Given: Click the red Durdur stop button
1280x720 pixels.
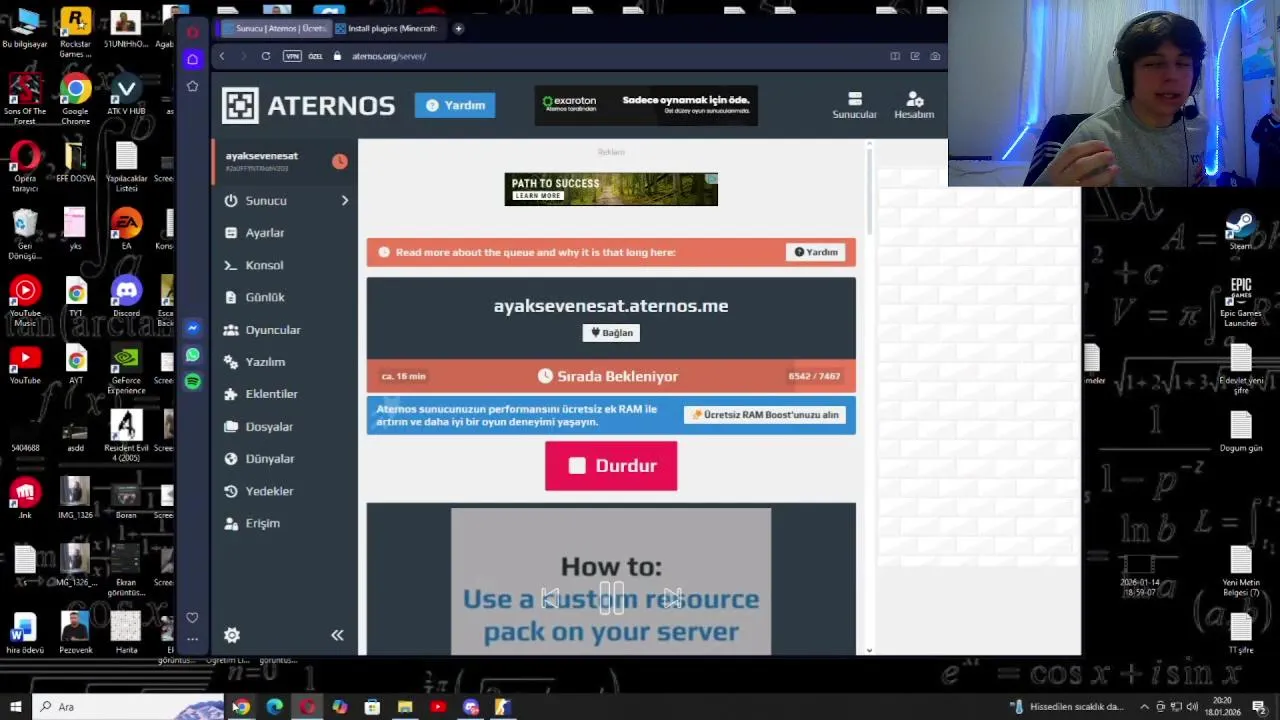Looking at the screenshot, I should 611,466.
